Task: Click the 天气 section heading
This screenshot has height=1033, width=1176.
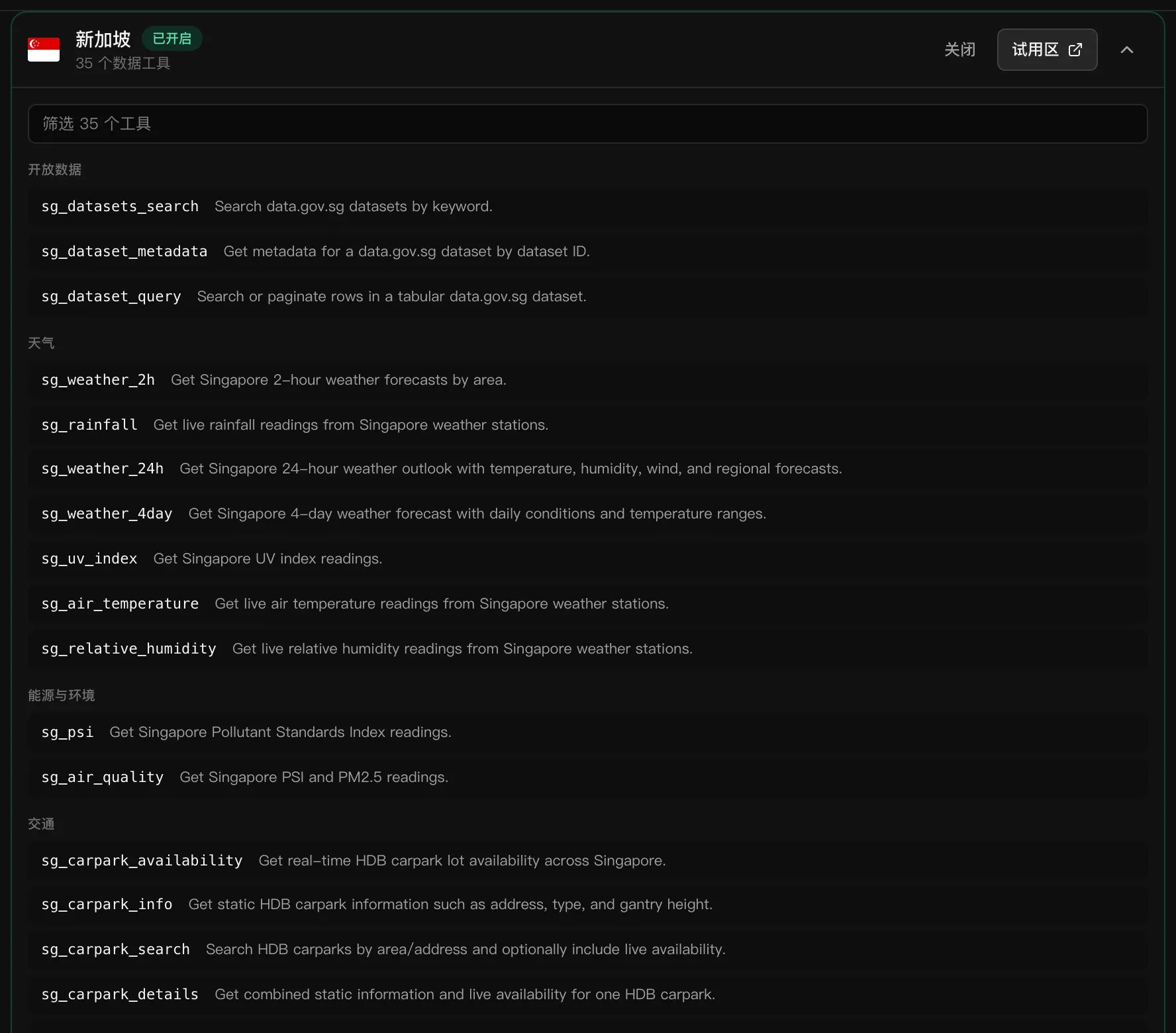Action: pos(41,343)
